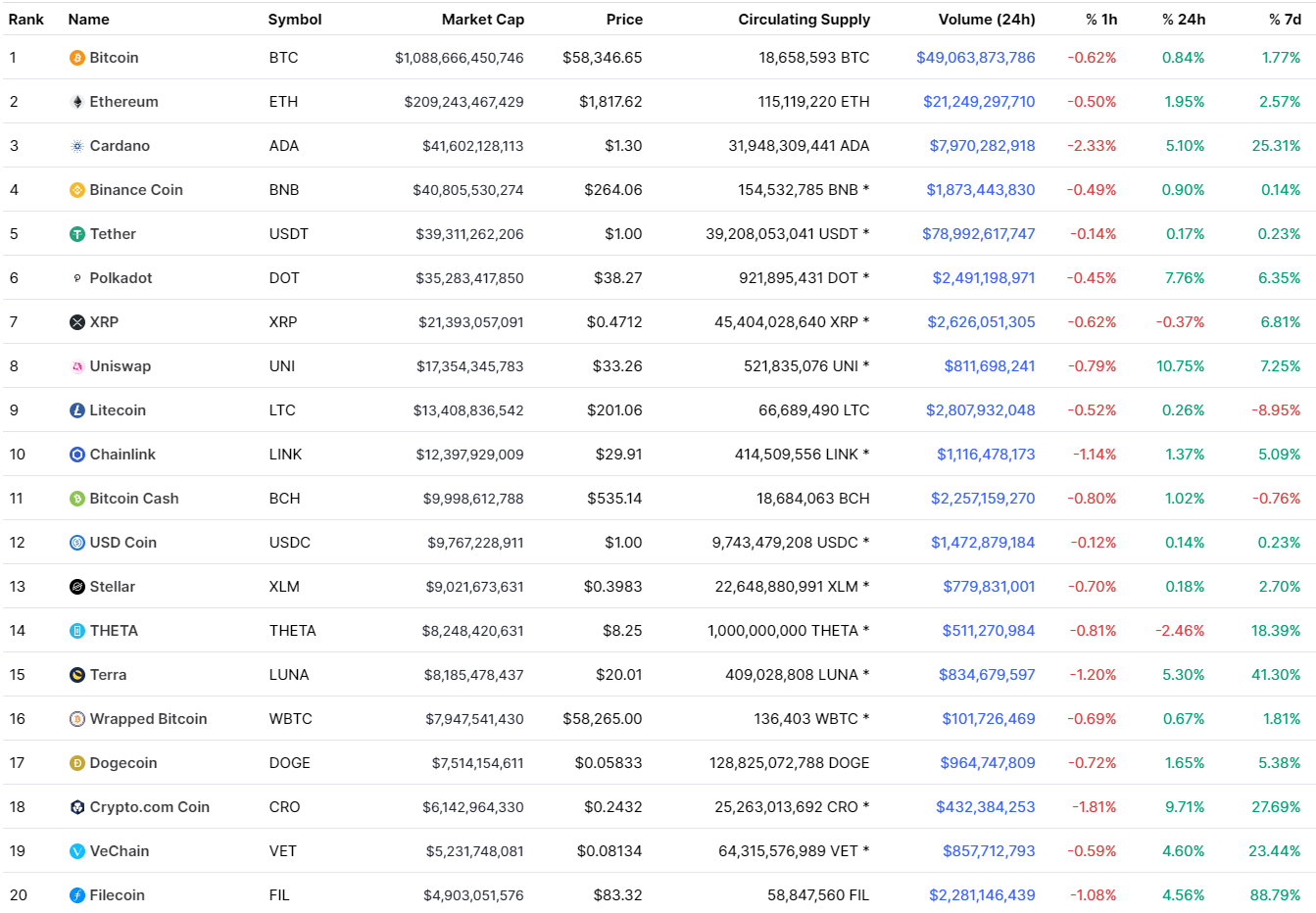Open the Uniswap name link
The height and width of the screenshot is (913, 1316).
point(121,366)
